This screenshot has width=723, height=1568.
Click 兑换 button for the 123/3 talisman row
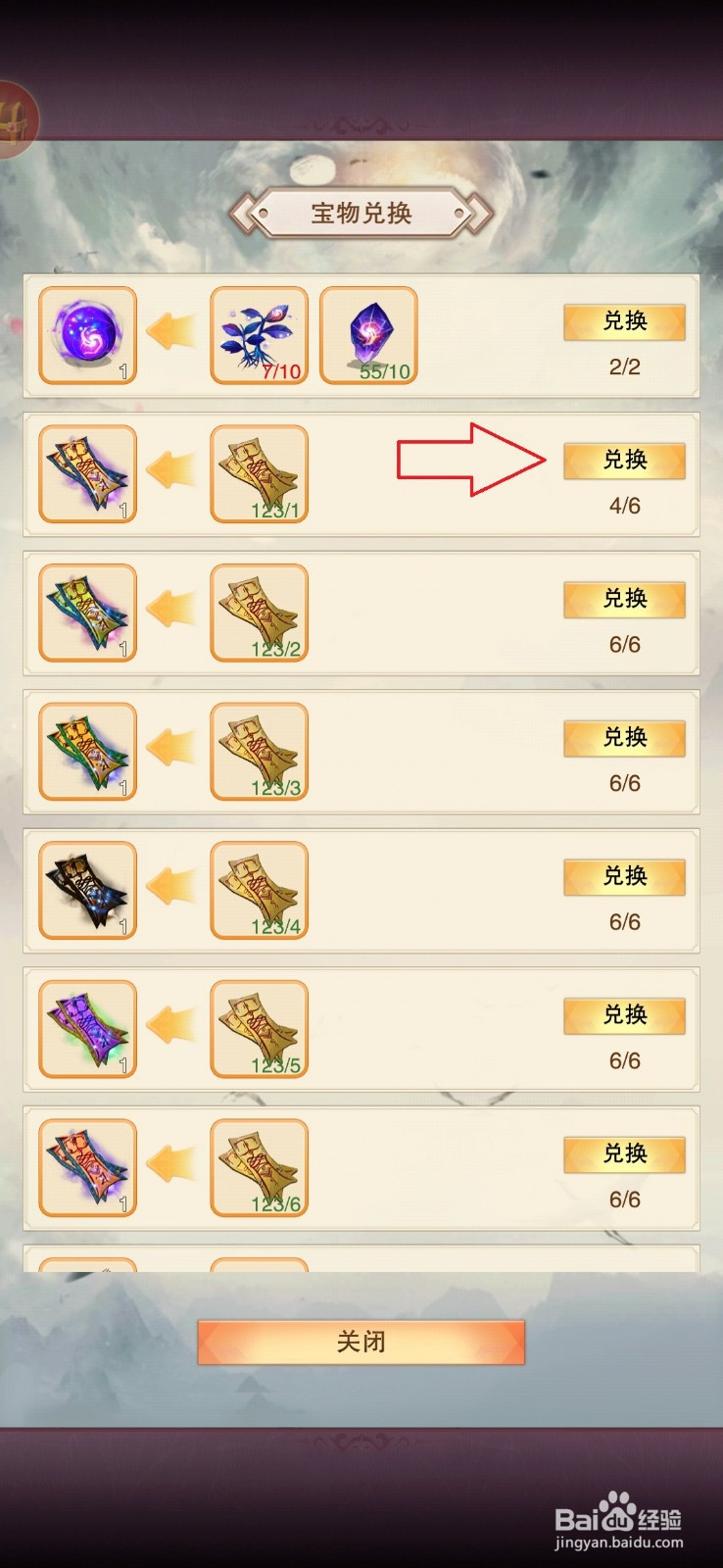[624, 738]
